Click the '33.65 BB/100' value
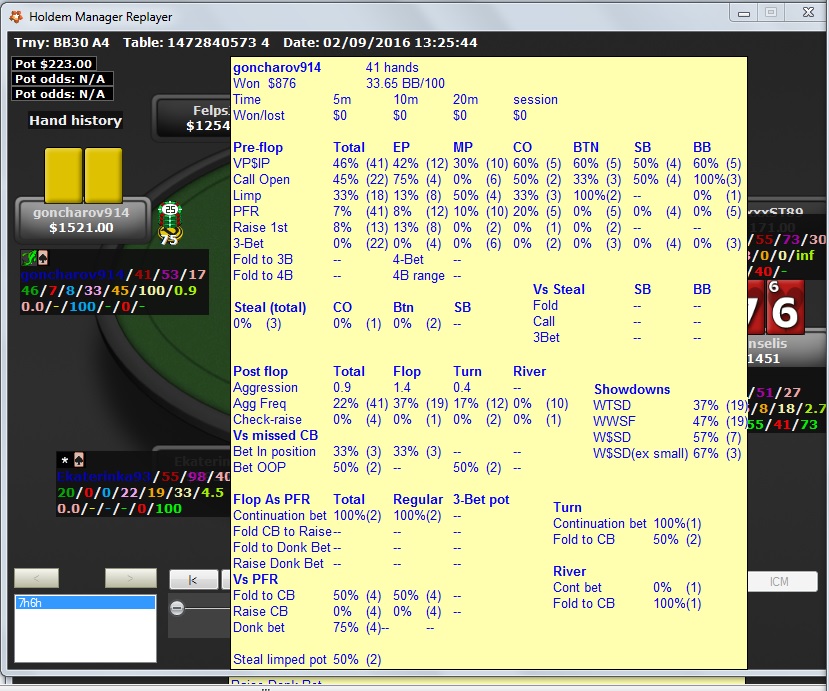This screenshot has width=829, height=691. click(405, 84)
